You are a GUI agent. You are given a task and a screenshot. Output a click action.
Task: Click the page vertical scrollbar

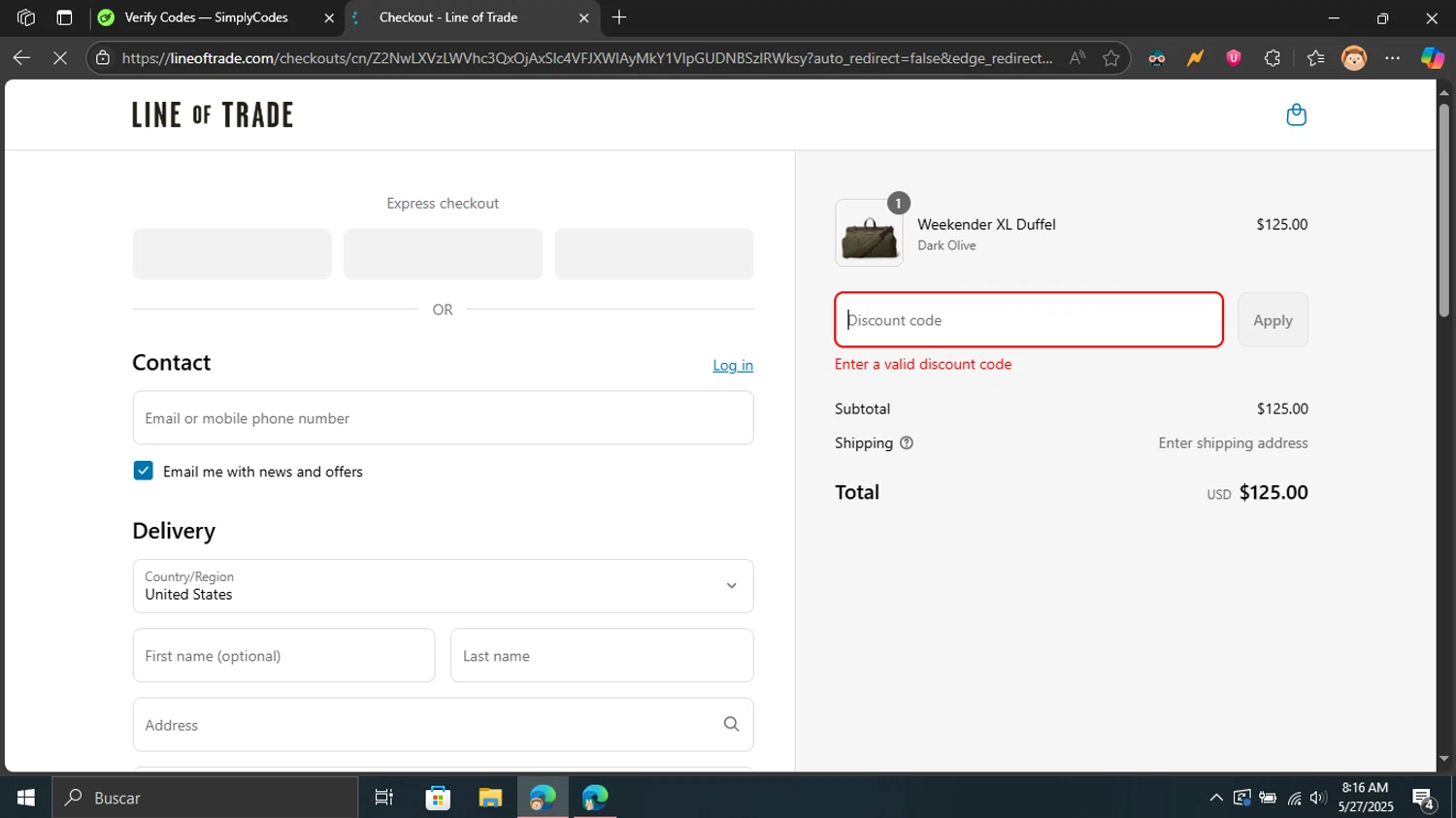coord(1444,210)
